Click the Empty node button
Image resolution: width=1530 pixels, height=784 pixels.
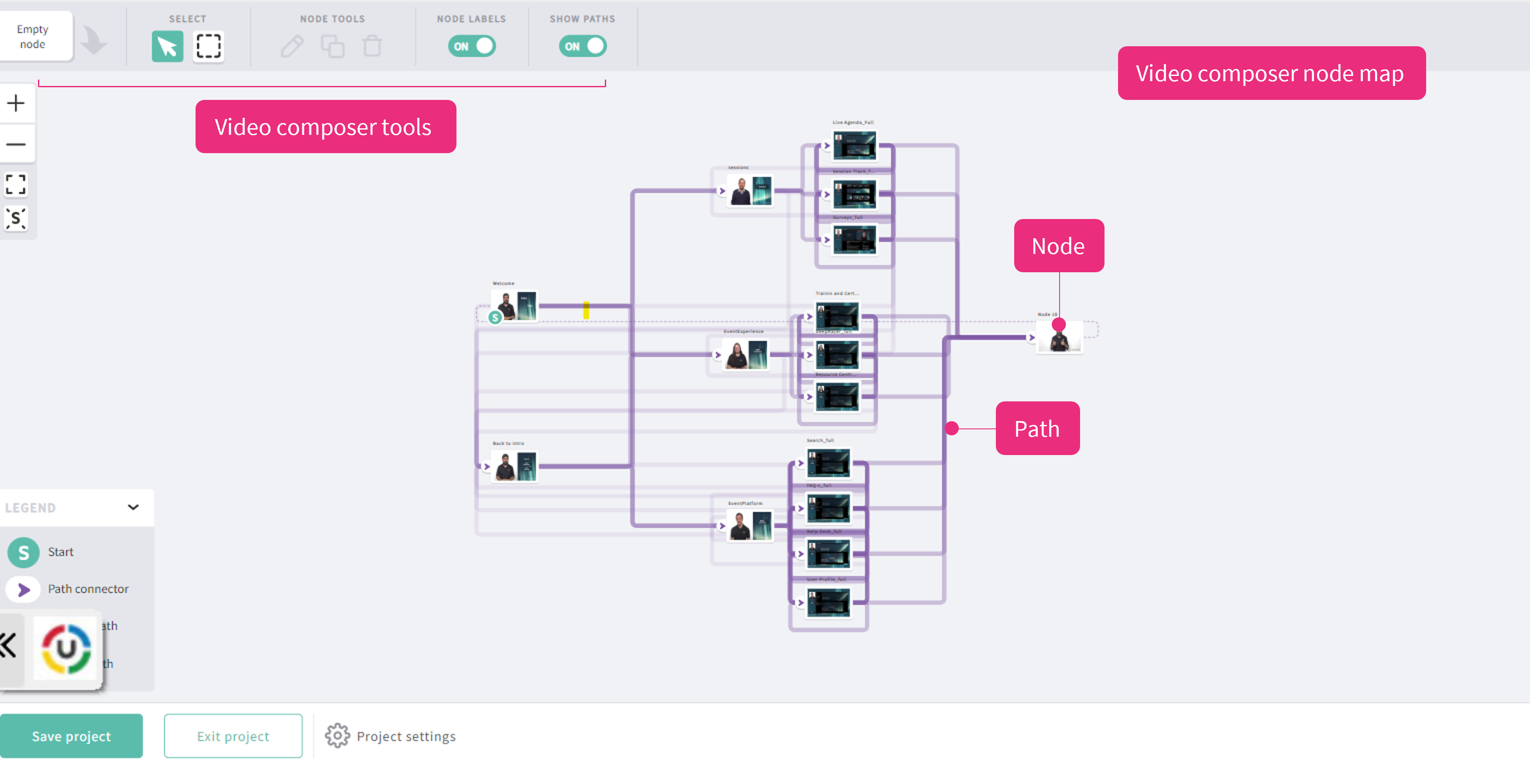(33, 37)
